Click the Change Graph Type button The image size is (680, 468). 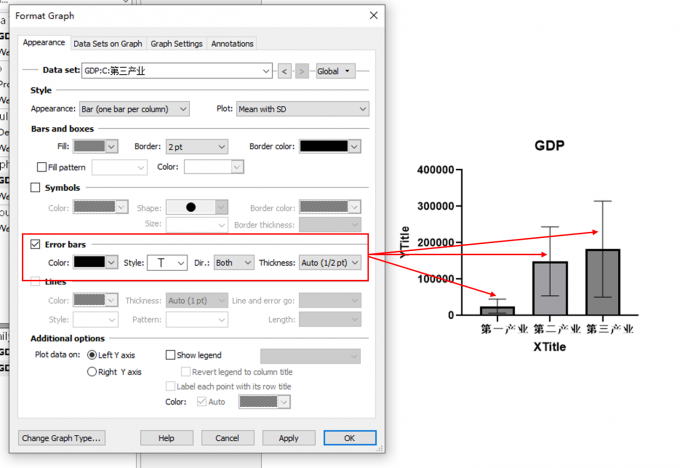click(x=62, y=438)
